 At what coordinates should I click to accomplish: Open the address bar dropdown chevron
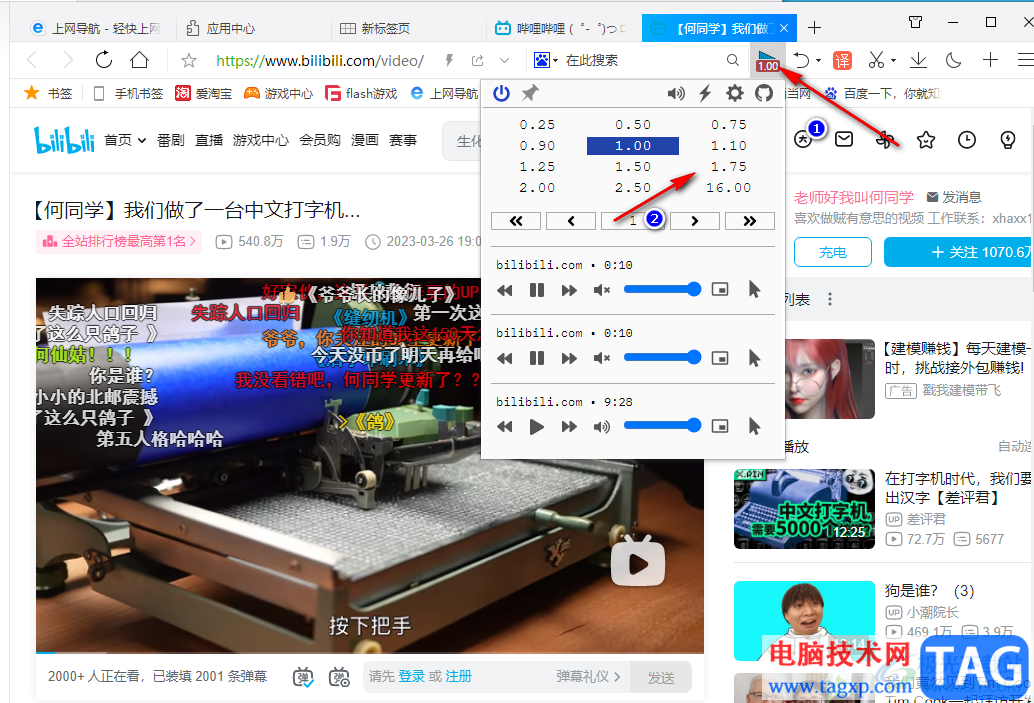pos(504,61)
